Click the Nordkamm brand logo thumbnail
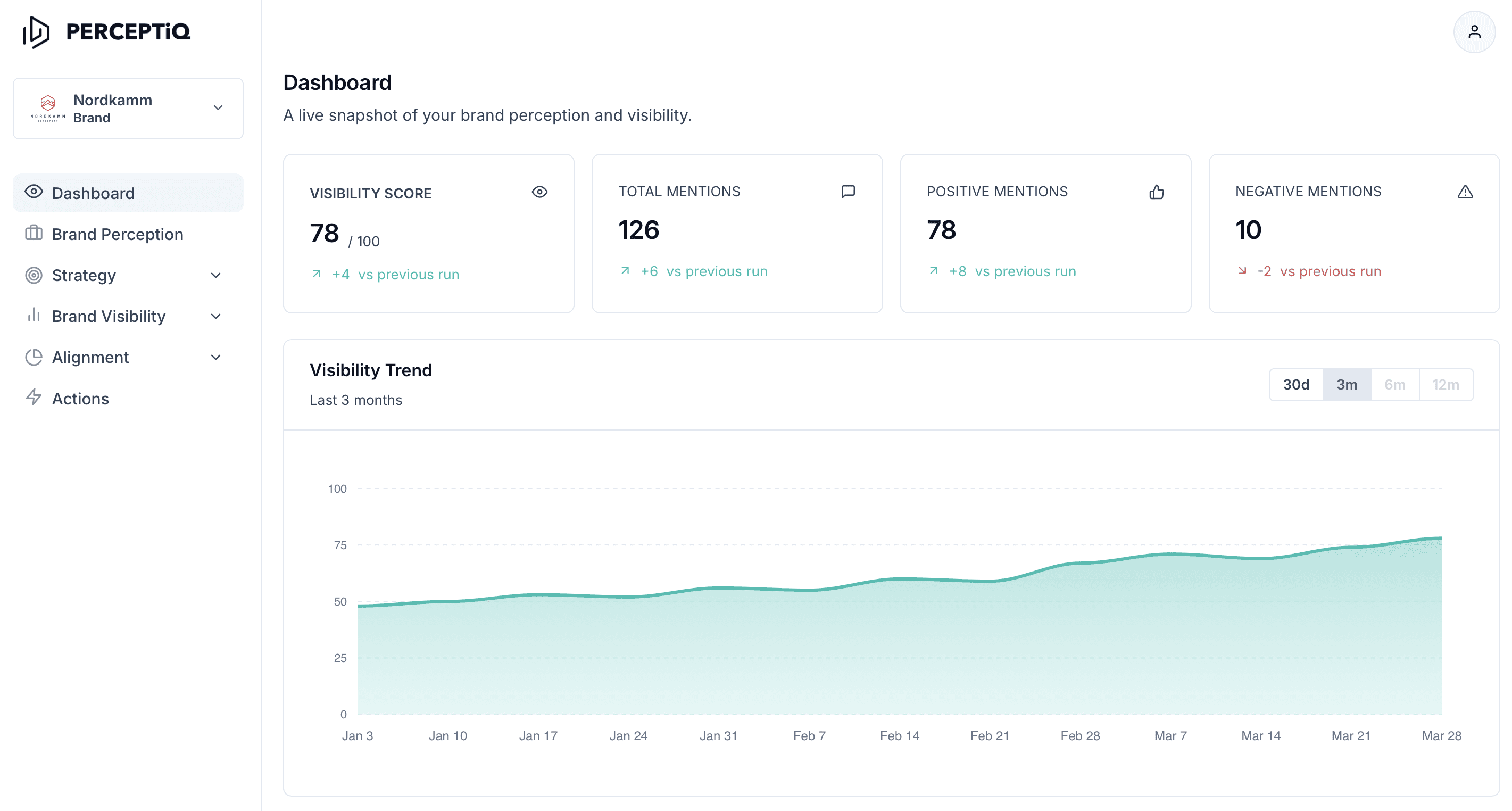 [47, 108]
